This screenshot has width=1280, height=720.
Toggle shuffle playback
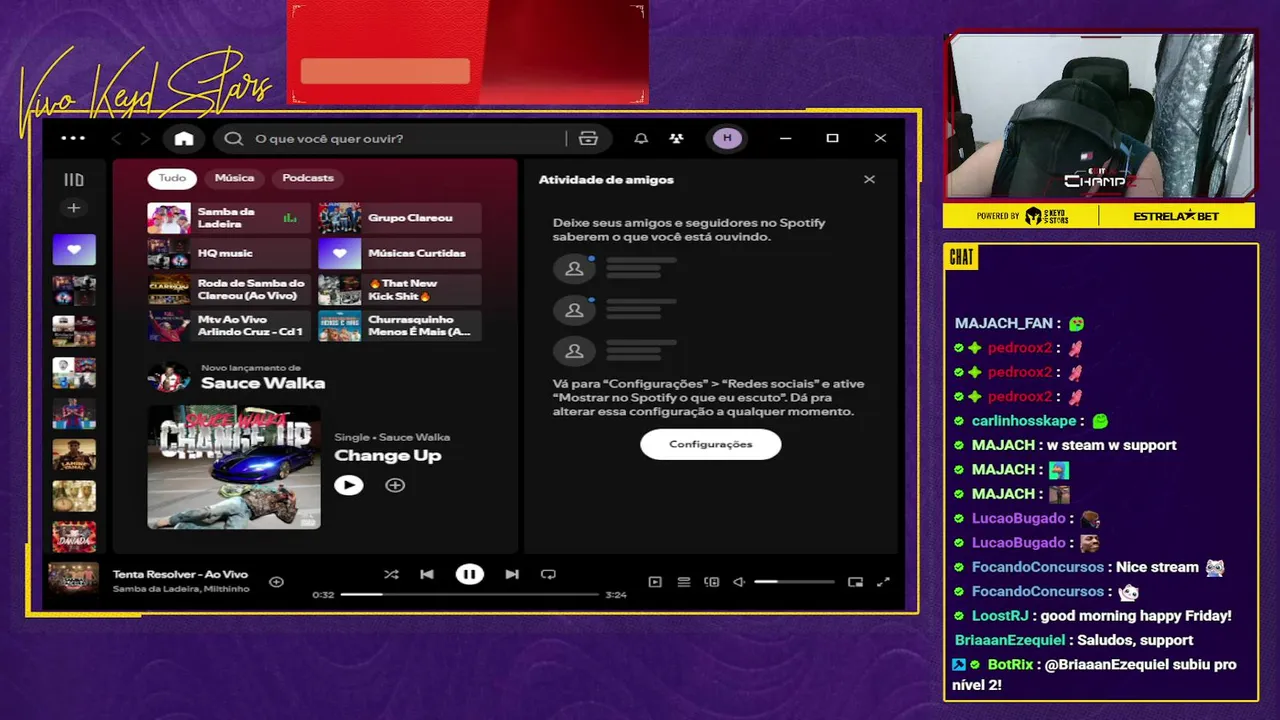click(391, 574)
